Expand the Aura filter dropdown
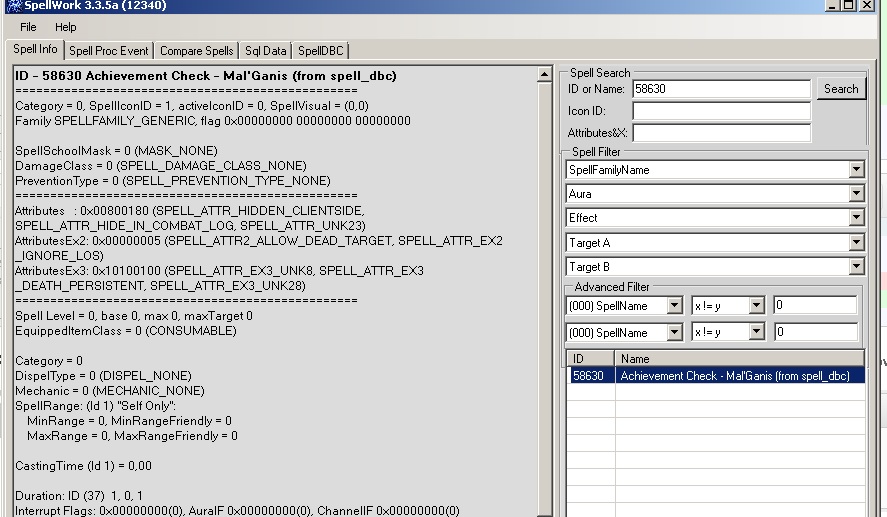887x517 pixels. 856,194
